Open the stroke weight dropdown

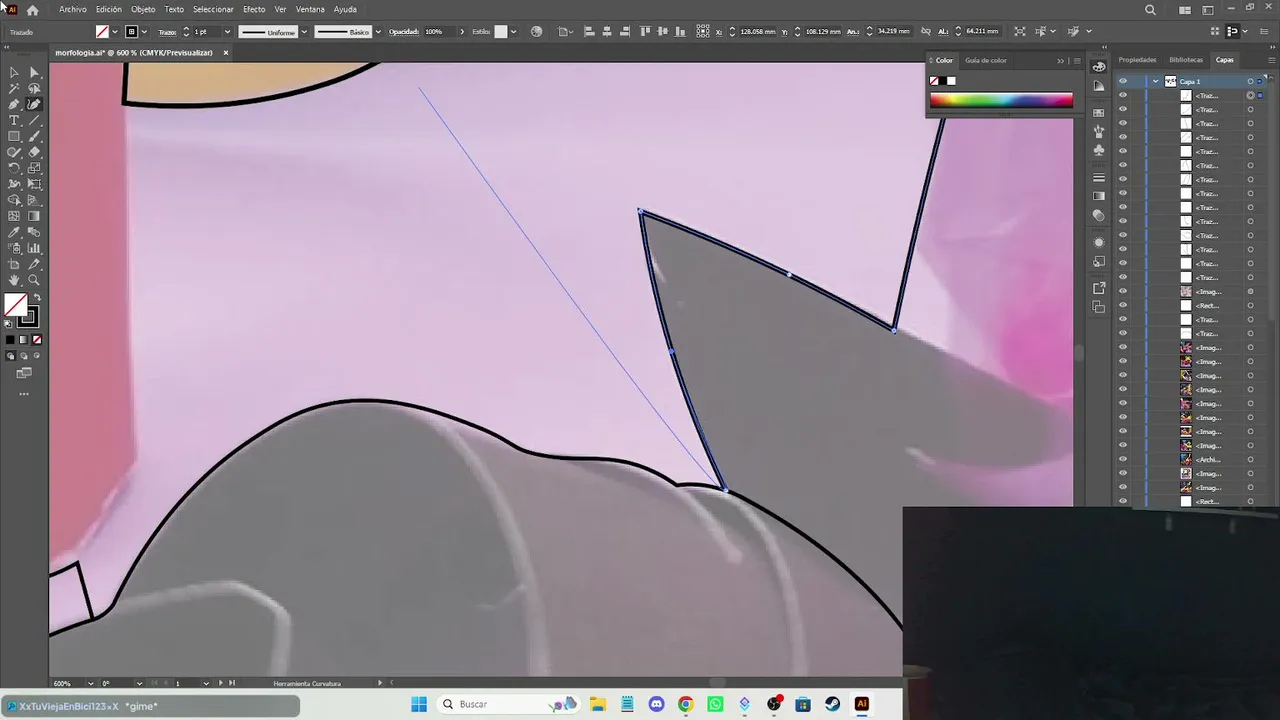point(227,32)
